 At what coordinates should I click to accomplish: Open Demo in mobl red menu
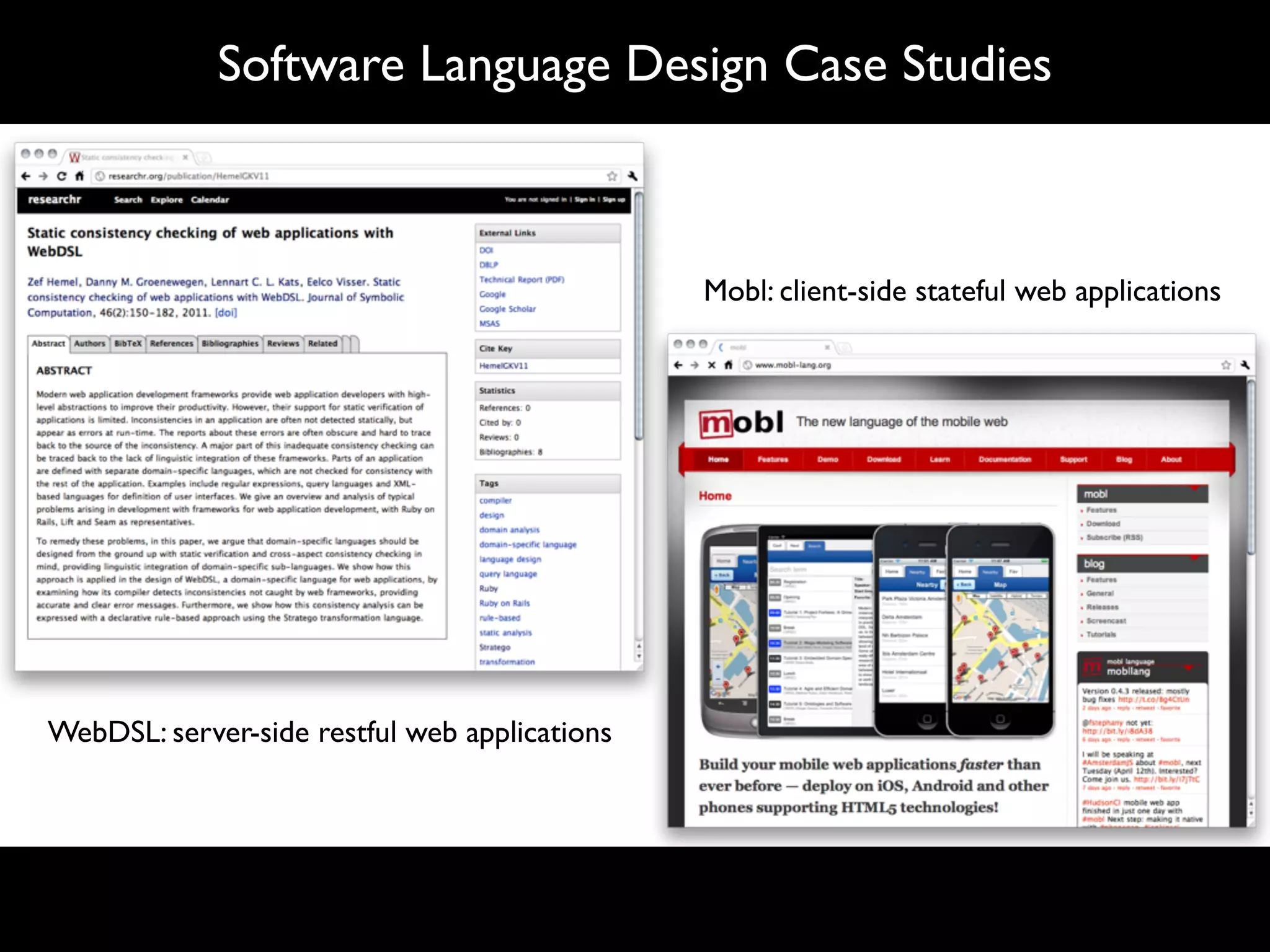(828, 459)
